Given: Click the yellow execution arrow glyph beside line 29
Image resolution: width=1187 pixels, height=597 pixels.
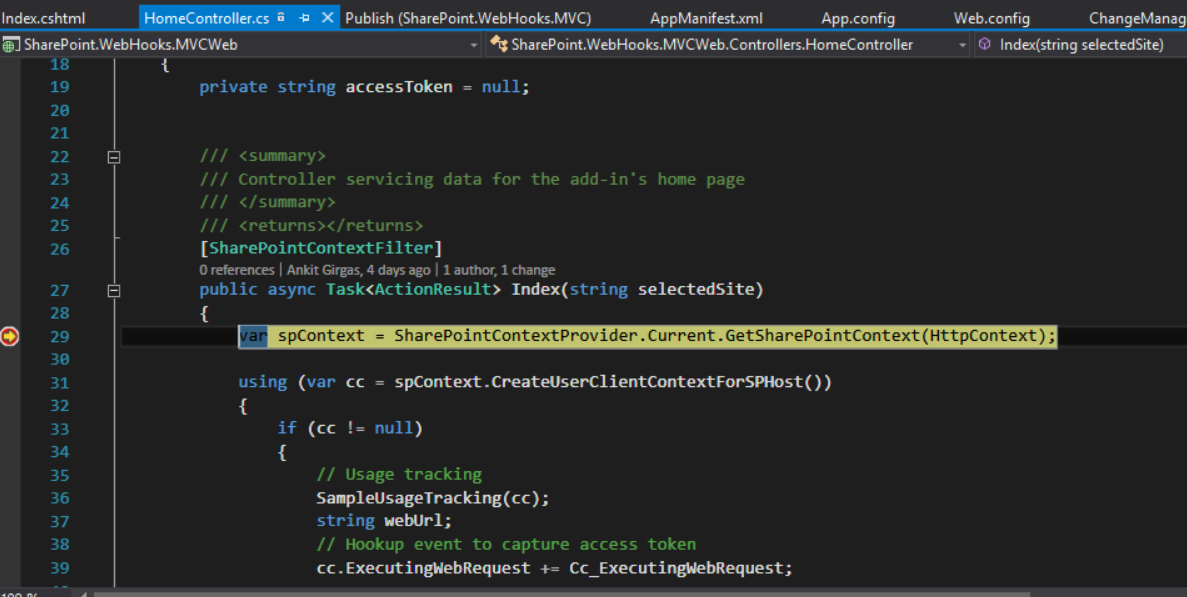Looking at the screenshot, I should point(10,337).
